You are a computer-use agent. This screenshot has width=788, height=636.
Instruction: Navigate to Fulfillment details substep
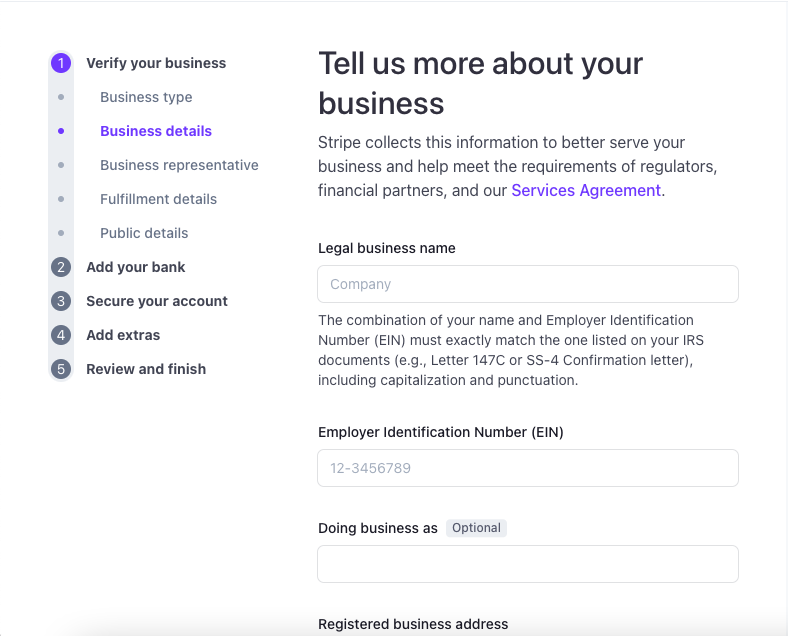(158, 199)
